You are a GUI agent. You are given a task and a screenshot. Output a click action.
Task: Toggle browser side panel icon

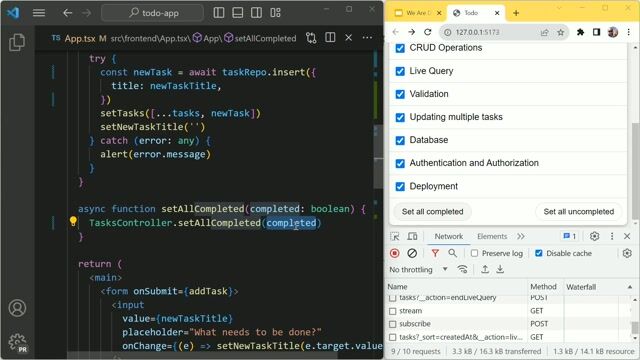[x=596, y=32]
